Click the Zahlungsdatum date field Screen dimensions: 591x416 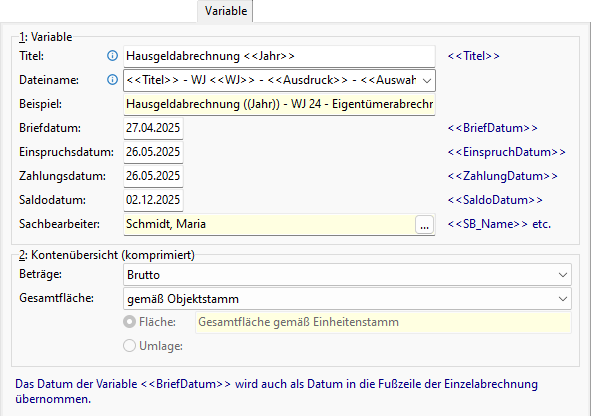153,176
